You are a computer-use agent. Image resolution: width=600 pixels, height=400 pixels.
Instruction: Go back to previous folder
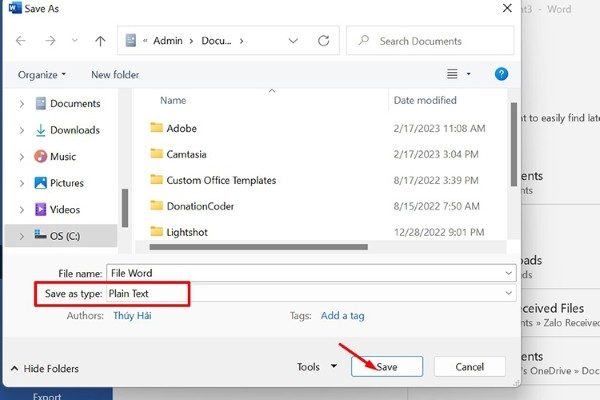pyautogui.click(x=21, y=41)
